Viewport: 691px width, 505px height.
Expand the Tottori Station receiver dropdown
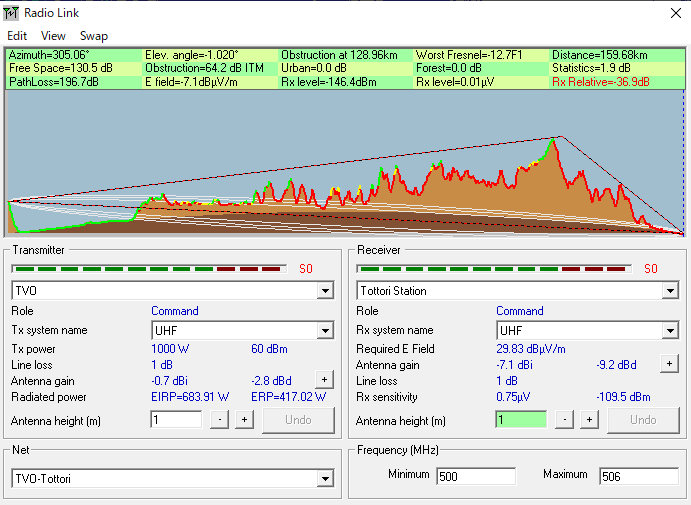(670, 291)
